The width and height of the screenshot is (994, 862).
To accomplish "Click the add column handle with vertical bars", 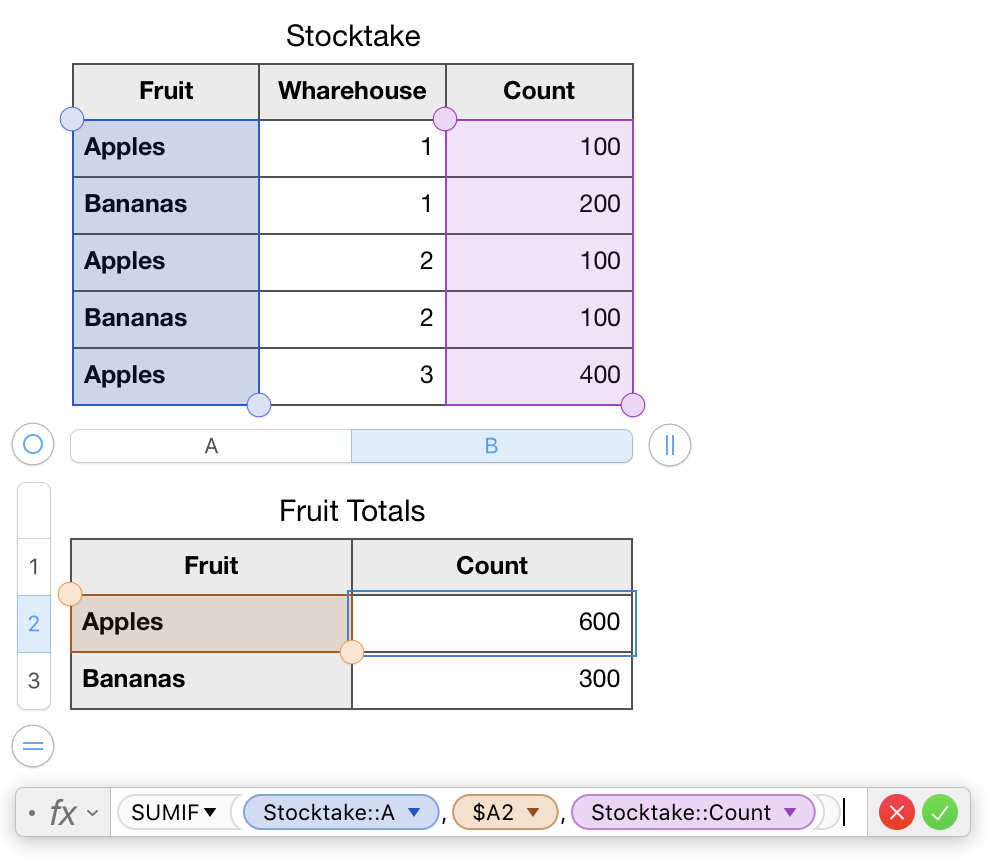I will [x=669, y=445].
